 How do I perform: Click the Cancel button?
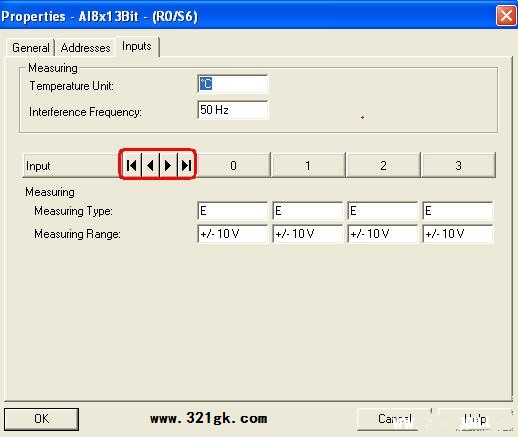point(395,419)
